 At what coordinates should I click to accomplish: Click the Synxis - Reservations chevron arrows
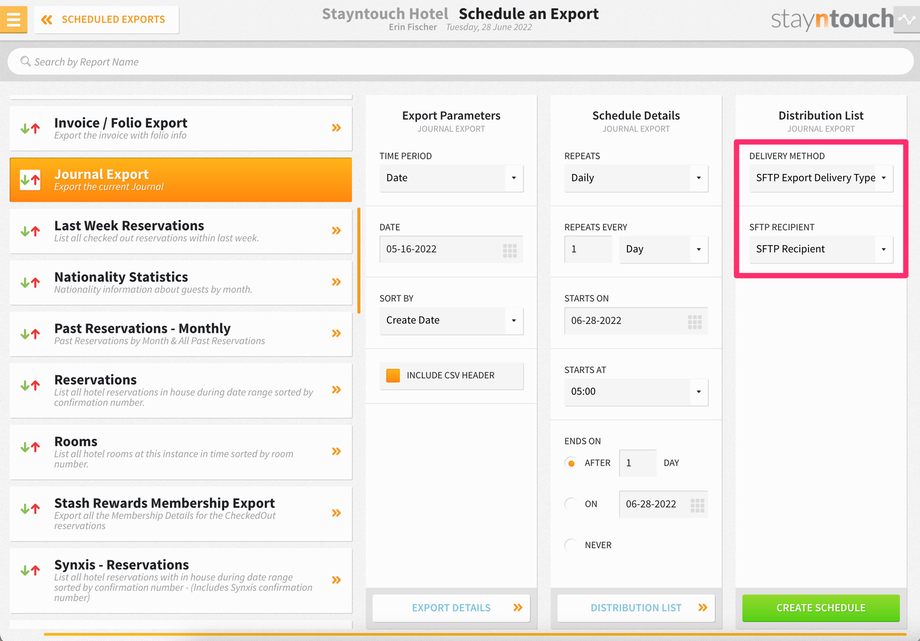[336, 580]
